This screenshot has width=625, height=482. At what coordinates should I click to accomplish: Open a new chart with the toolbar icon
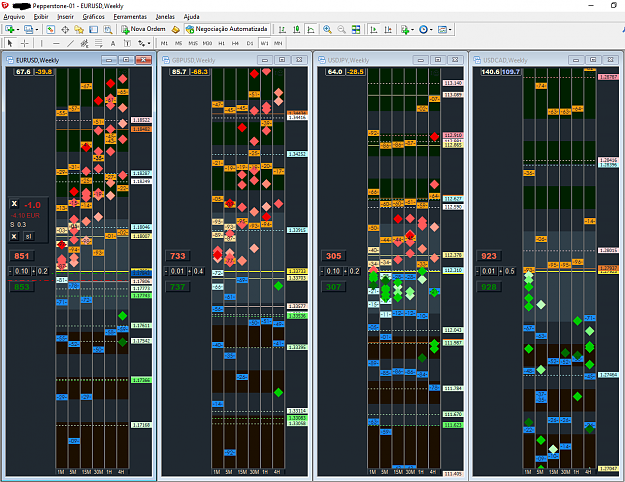coord(10,30)
